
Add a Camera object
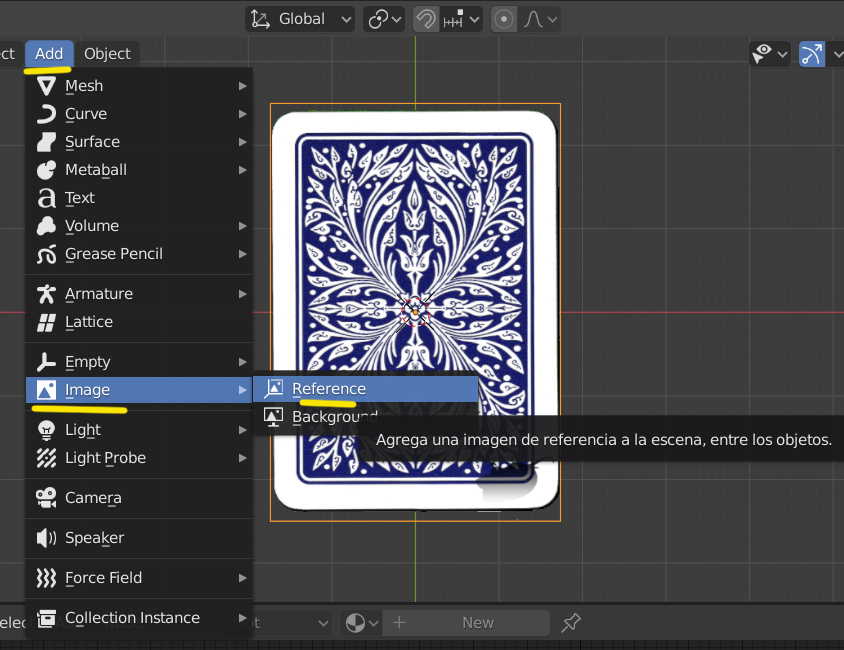pos(139,498)
